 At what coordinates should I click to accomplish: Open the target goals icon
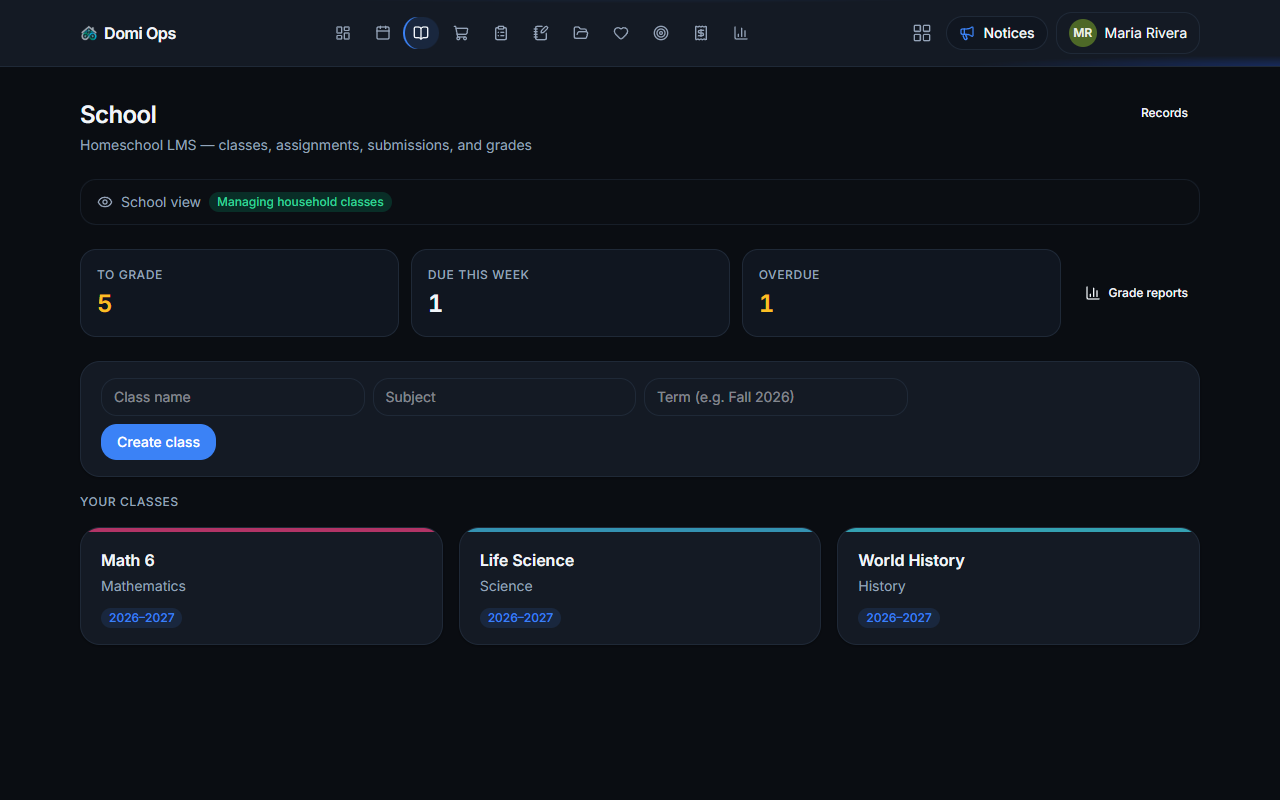[661, 33]
